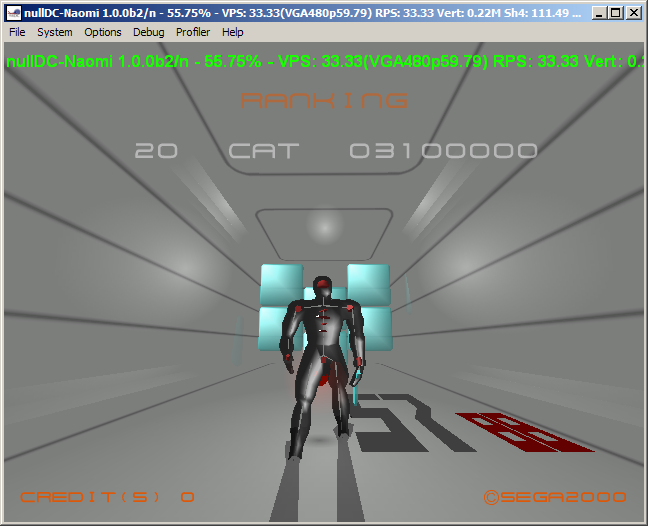
Task: Minimize the nullDC-Naomi window
Action: point(599,13)
